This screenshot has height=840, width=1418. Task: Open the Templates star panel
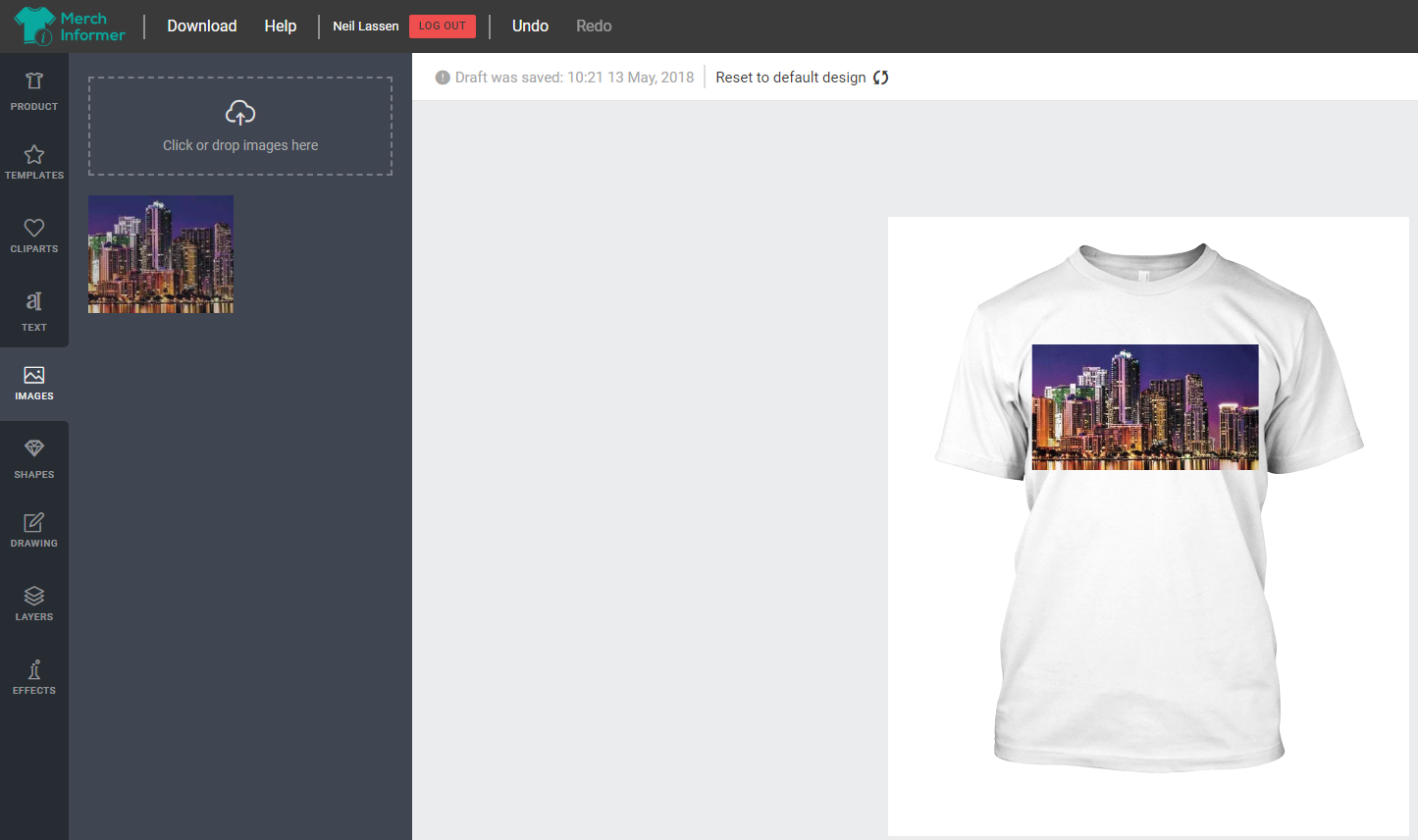tap(34, 162)
